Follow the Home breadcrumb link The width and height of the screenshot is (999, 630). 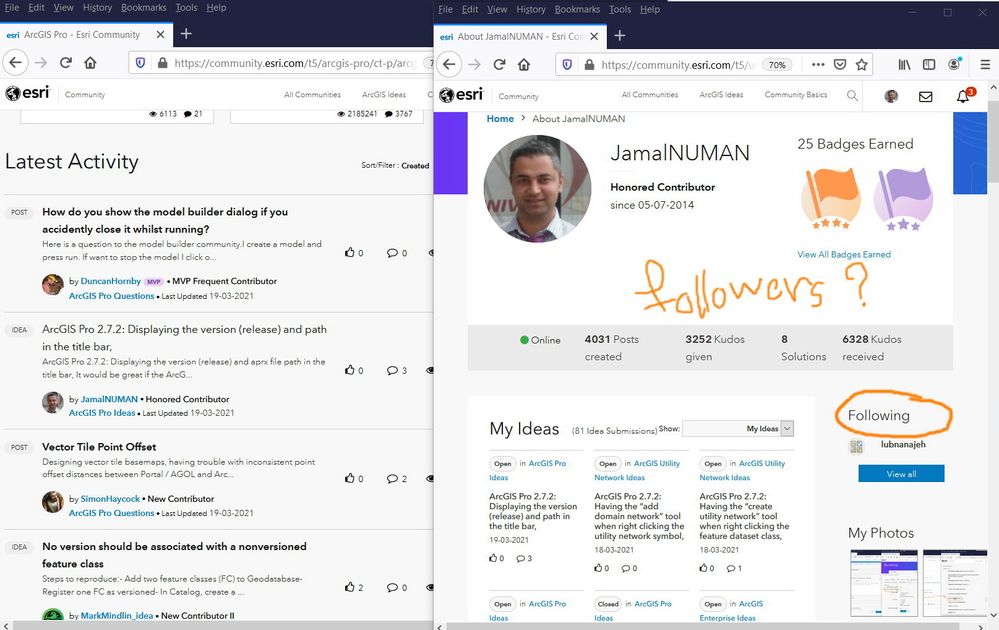(x=500, y=118)
